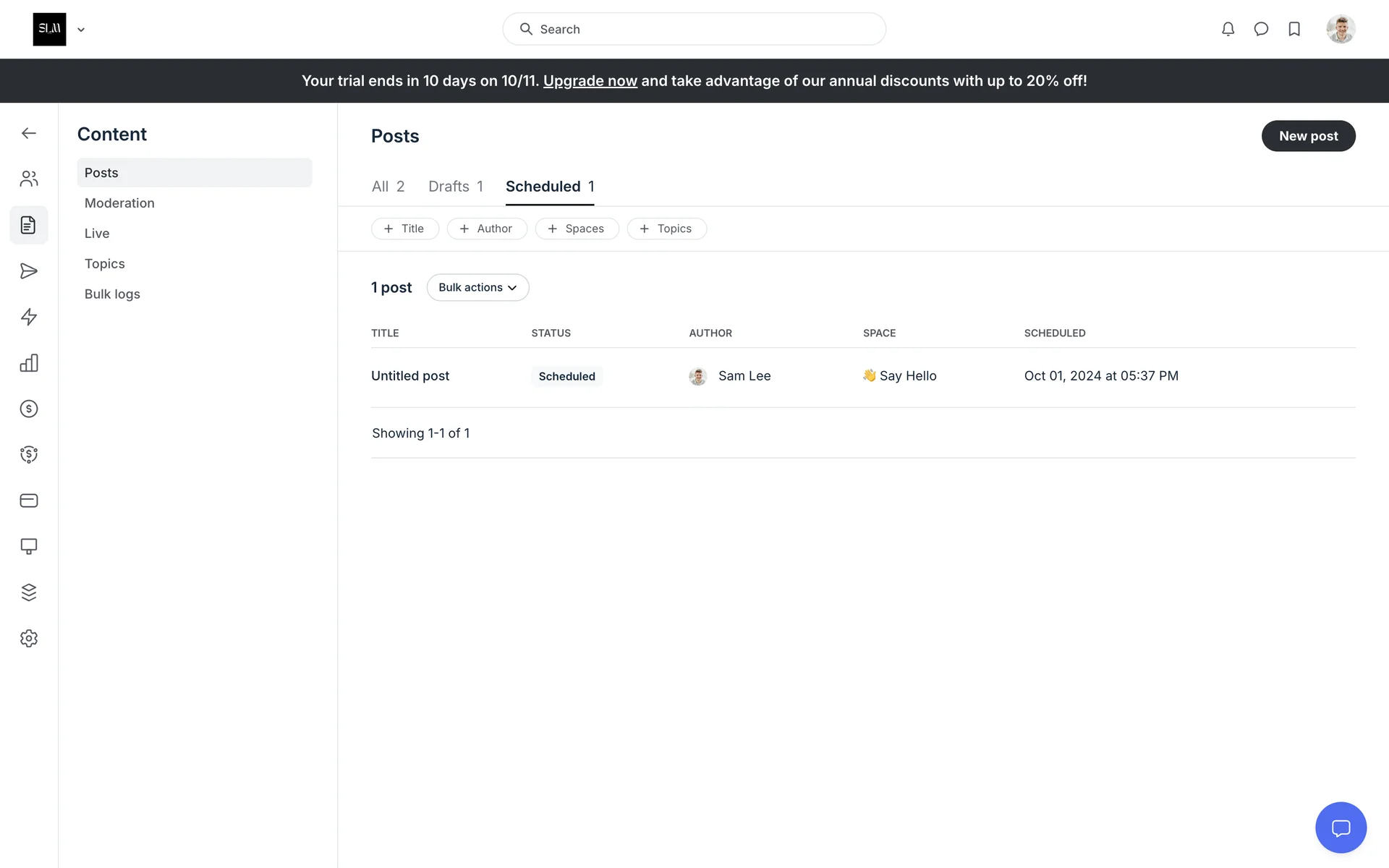Open the Members people icon in sidebar
This screenshot has height=868, width=1389.
click(x=29, y=179)
